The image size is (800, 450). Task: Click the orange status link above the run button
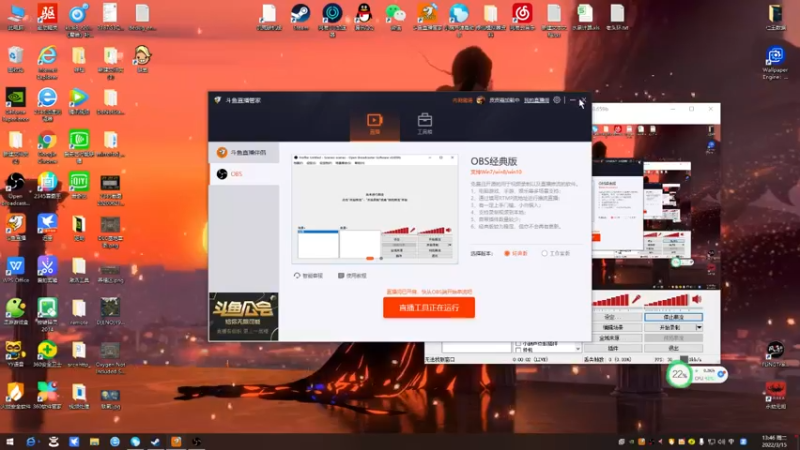tap(429, 292)
